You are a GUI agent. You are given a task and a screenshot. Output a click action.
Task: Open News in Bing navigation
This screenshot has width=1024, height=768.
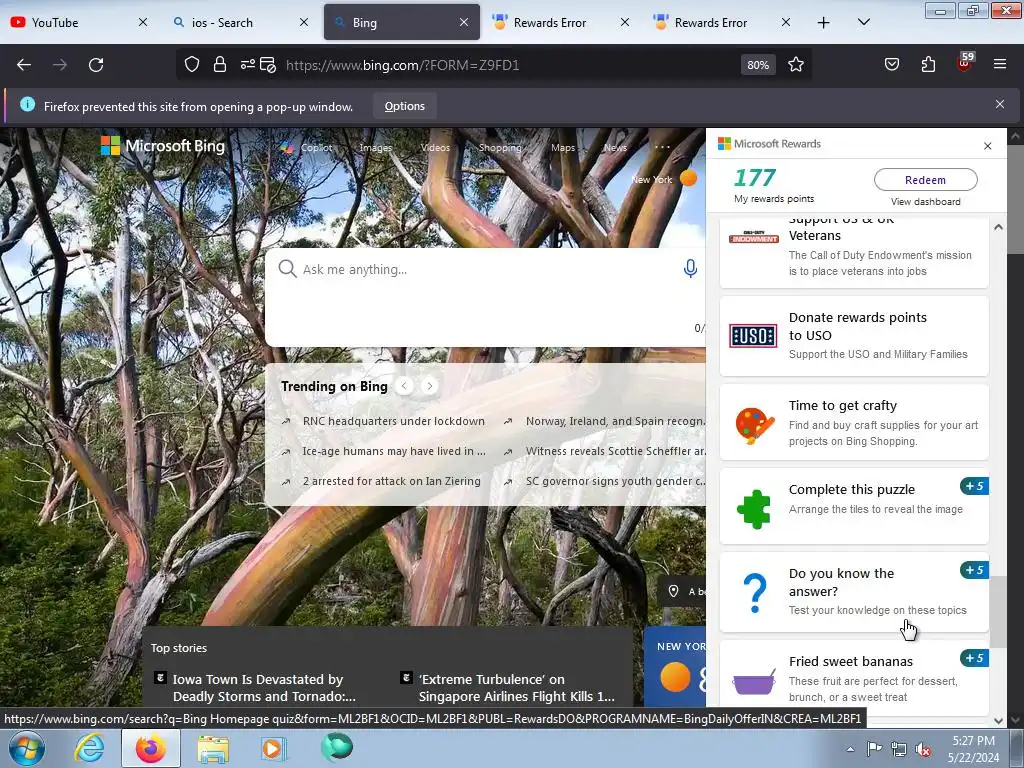point(615,148)
